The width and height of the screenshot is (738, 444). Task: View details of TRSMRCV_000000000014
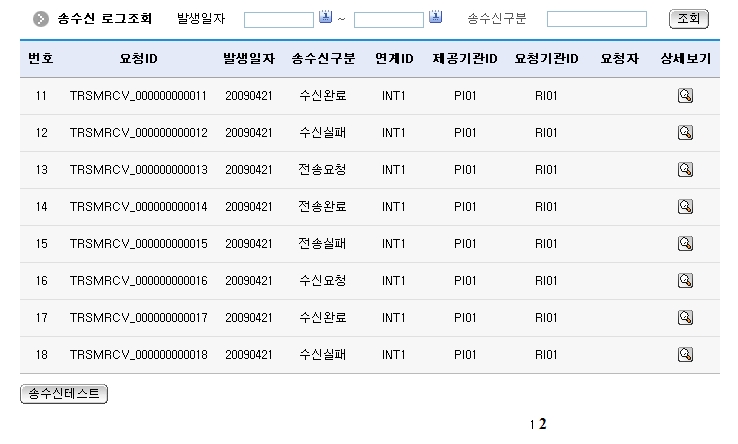(685, 207)
